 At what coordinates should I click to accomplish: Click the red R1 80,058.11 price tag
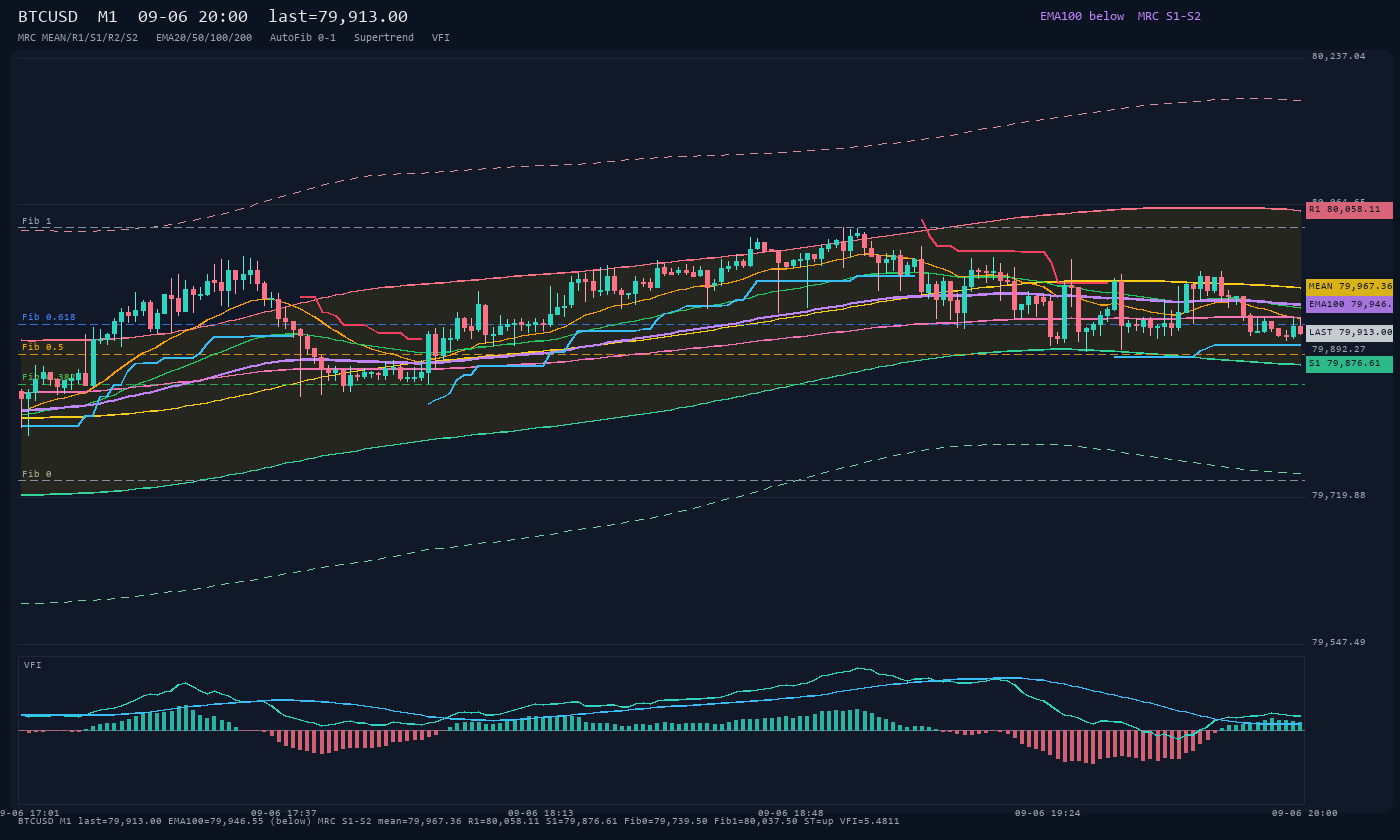pos(1349,210)
